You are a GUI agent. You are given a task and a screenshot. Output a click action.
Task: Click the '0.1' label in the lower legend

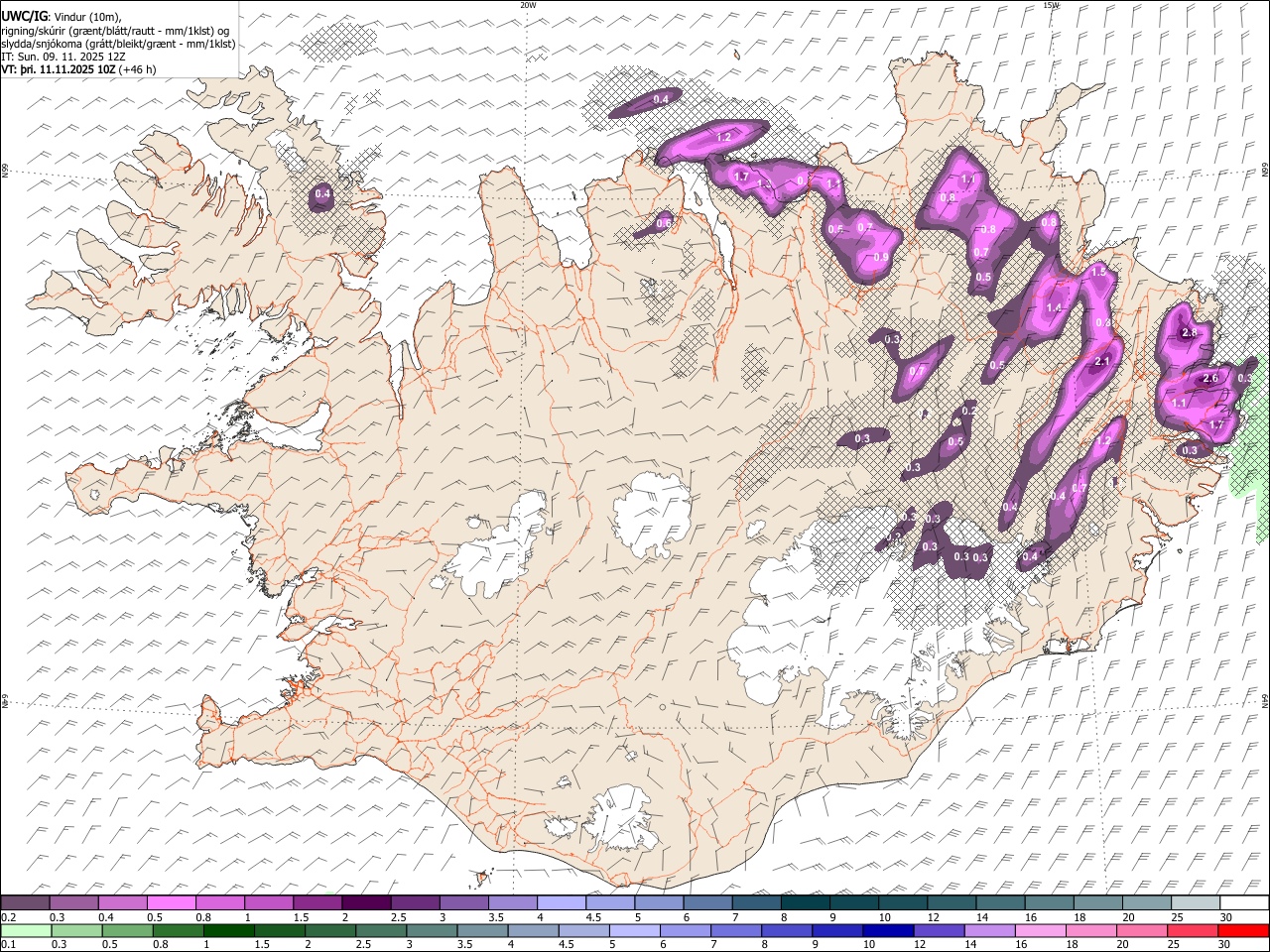click(8, 945)
